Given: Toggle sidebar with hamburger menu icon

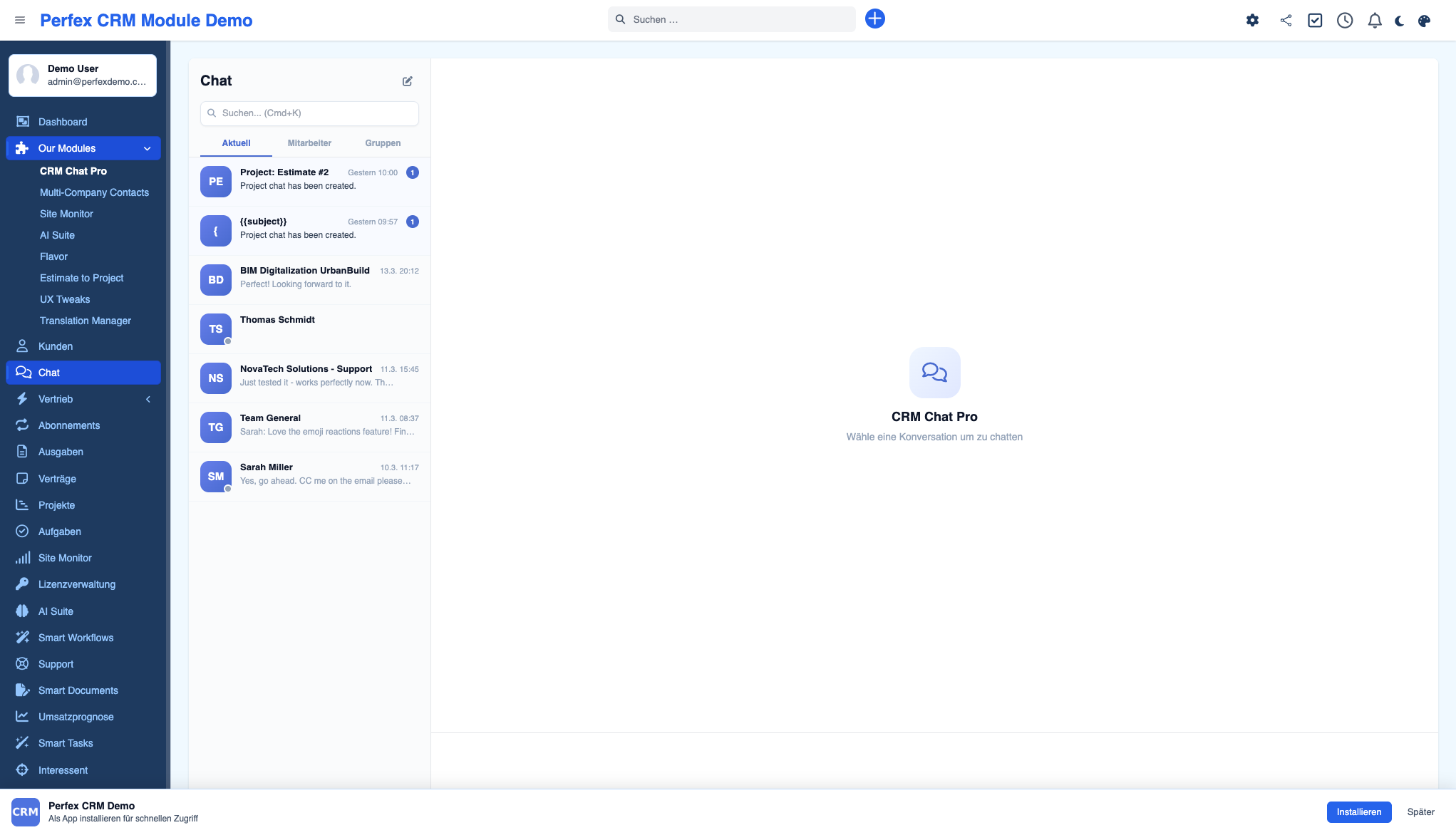Looking at the screenshot, I should pyautogui.click(x=20, y=20).
